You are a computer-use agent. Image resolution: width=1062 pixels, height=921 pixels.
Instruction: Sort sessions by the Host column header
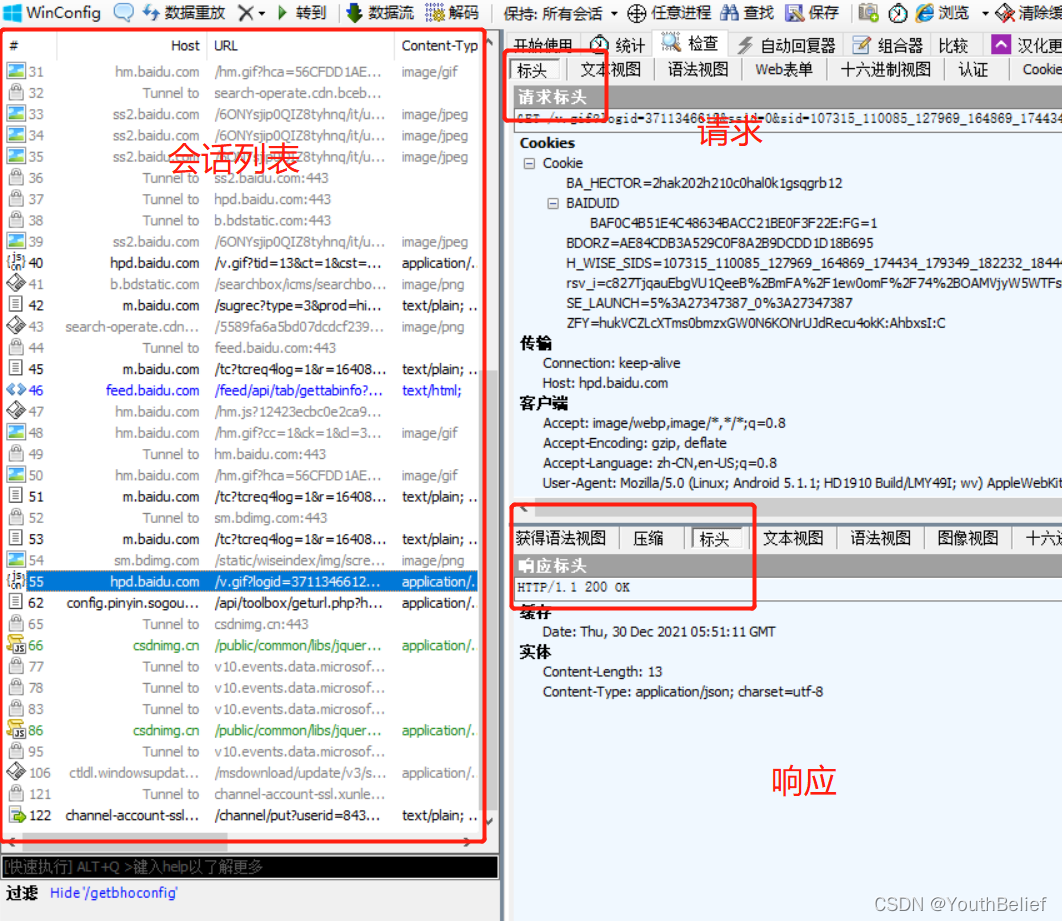[131, 45]
